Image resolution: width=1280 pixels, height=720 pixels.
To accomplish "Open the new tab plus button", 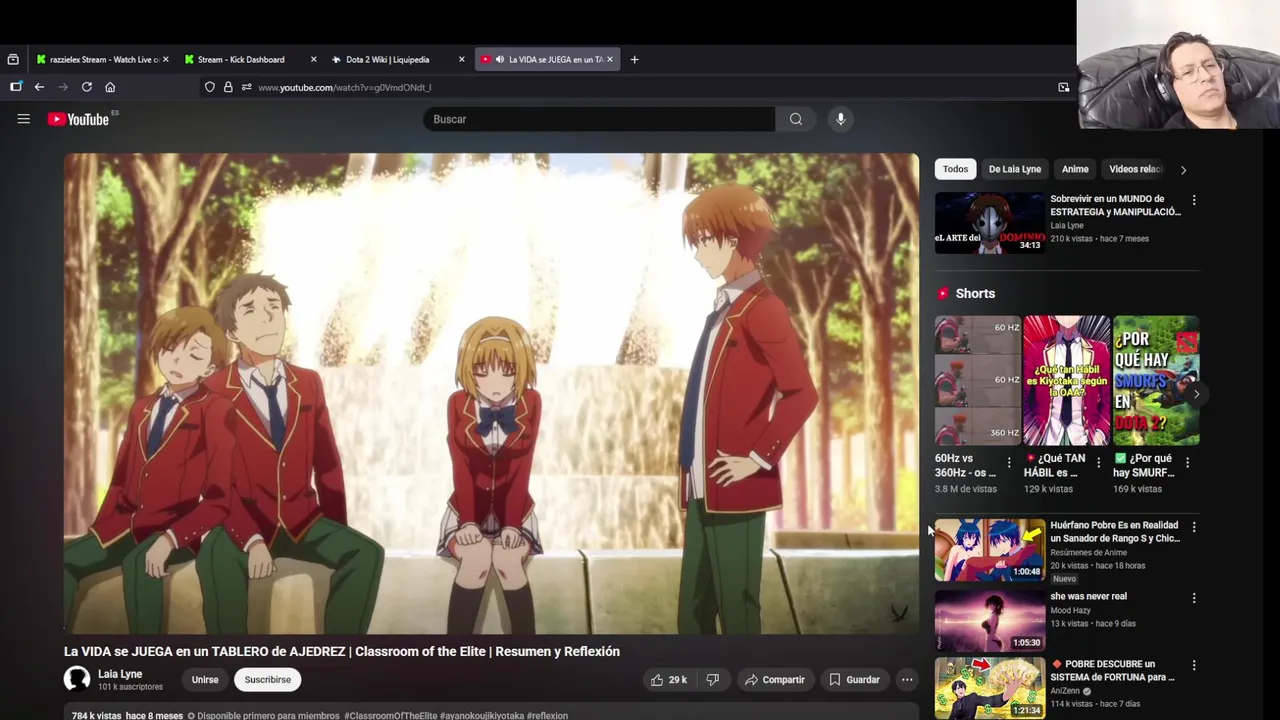I will pyautogui.click(x=634, y=59).
